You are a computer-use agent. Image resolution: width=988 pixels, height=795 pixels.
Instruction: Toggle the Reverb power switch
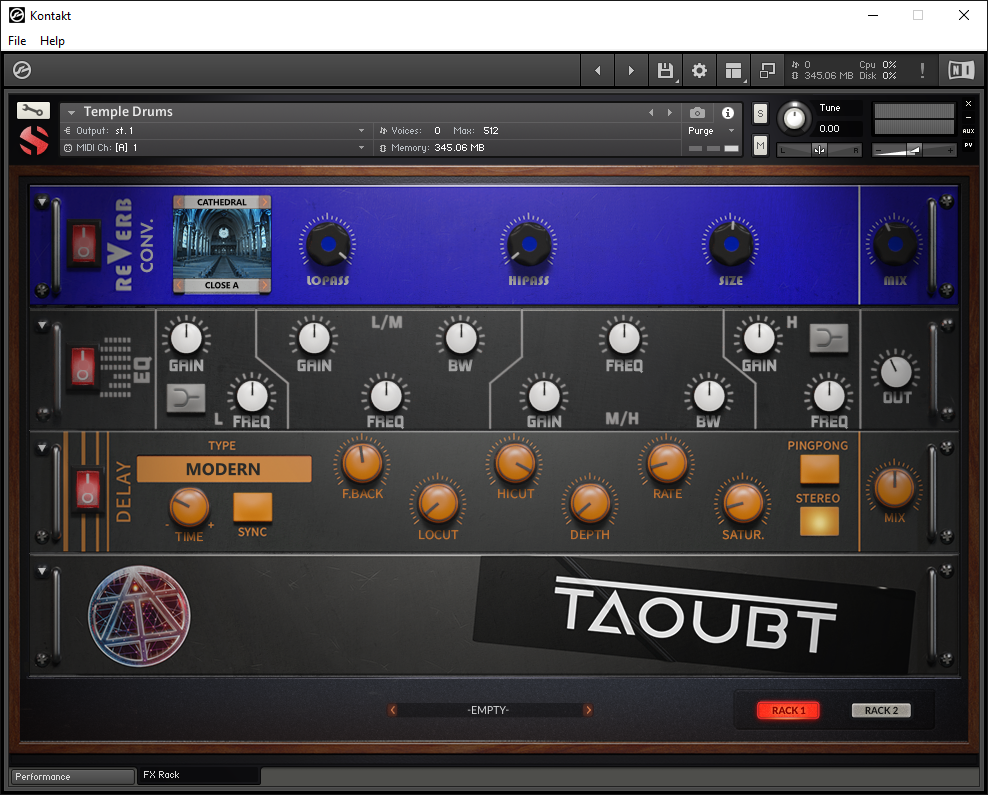tap(84, 244)
